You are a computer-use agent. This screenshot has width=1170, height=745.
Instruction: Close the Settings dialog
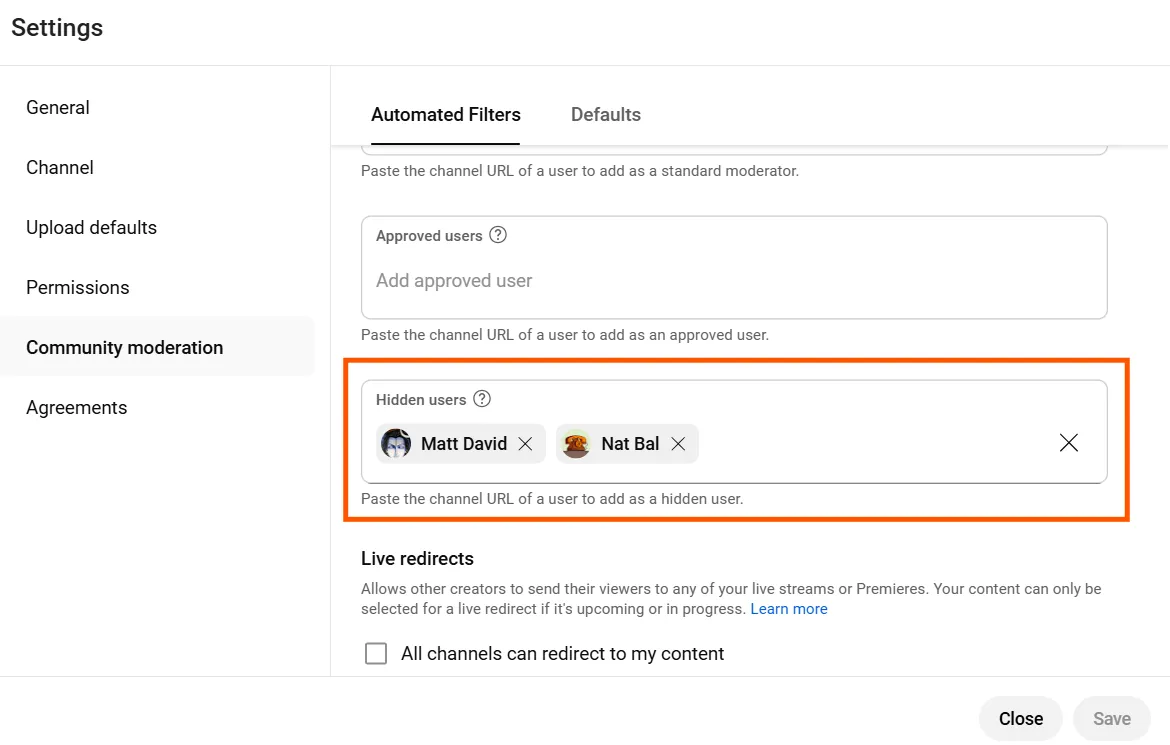pos(1020,718)
